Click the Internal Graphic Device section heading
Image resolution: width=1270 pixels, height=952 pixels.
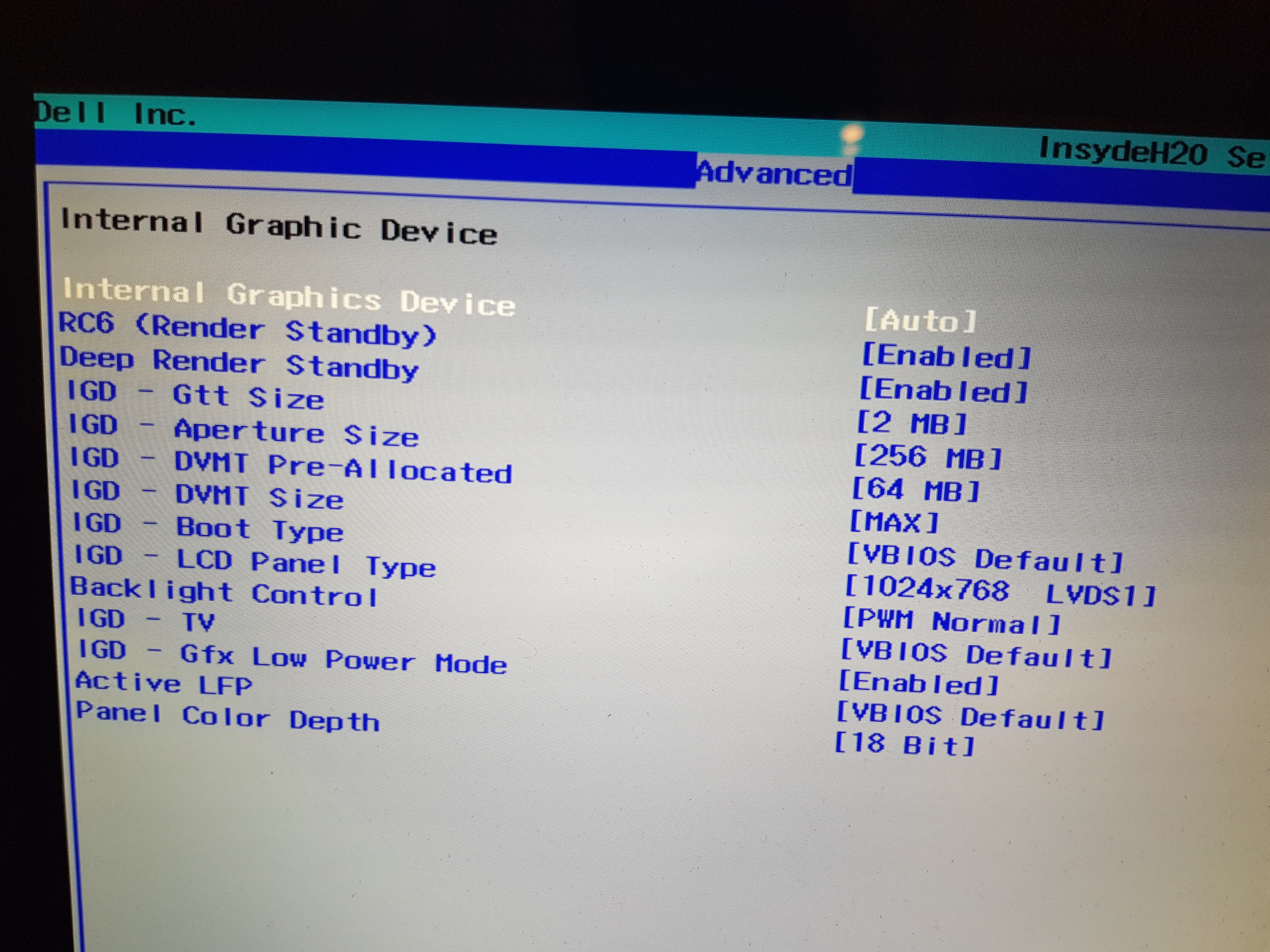pos(278,227)
